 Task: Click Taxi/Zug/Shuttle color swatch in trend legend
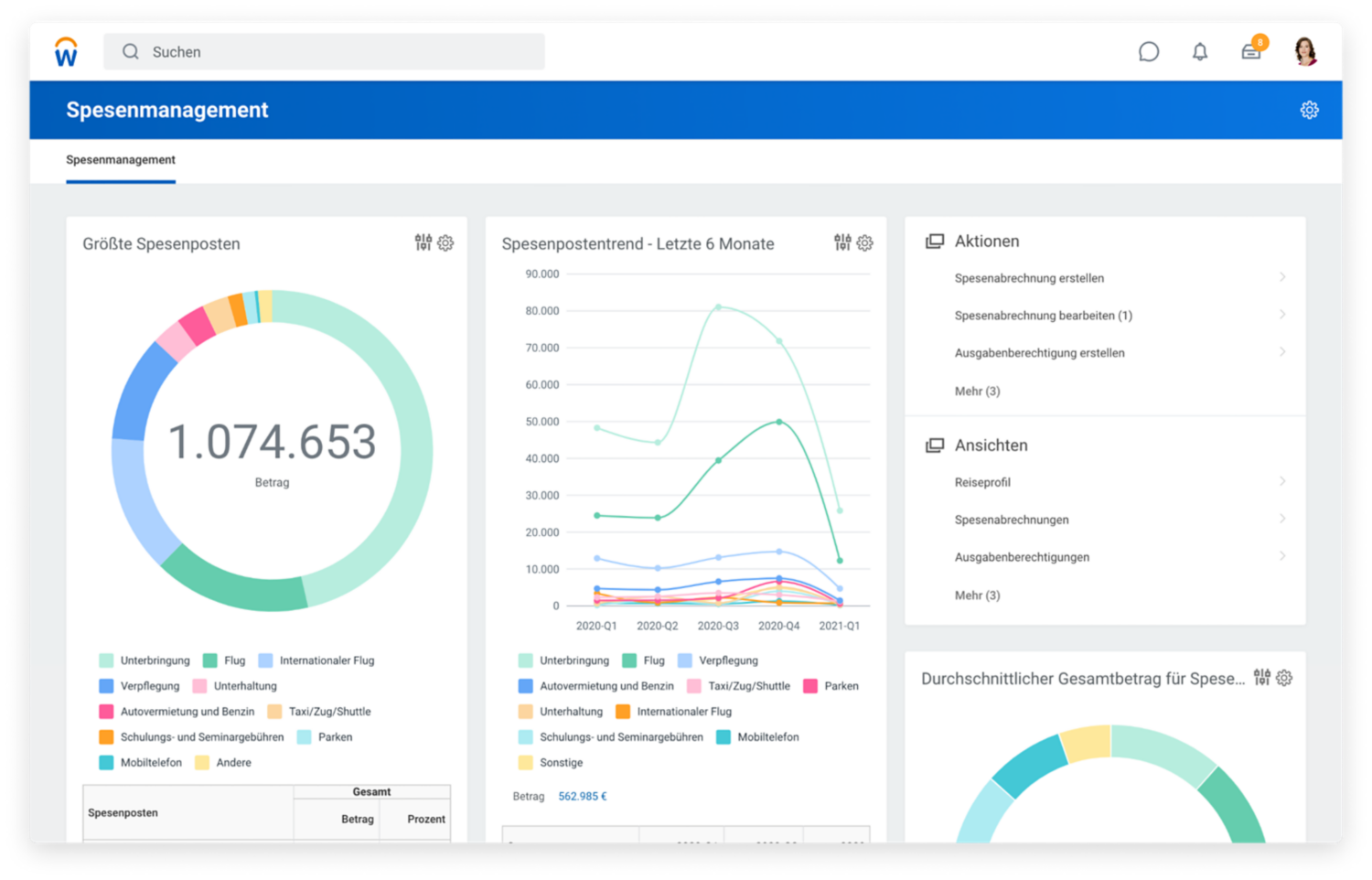click(x=694, y=686)
